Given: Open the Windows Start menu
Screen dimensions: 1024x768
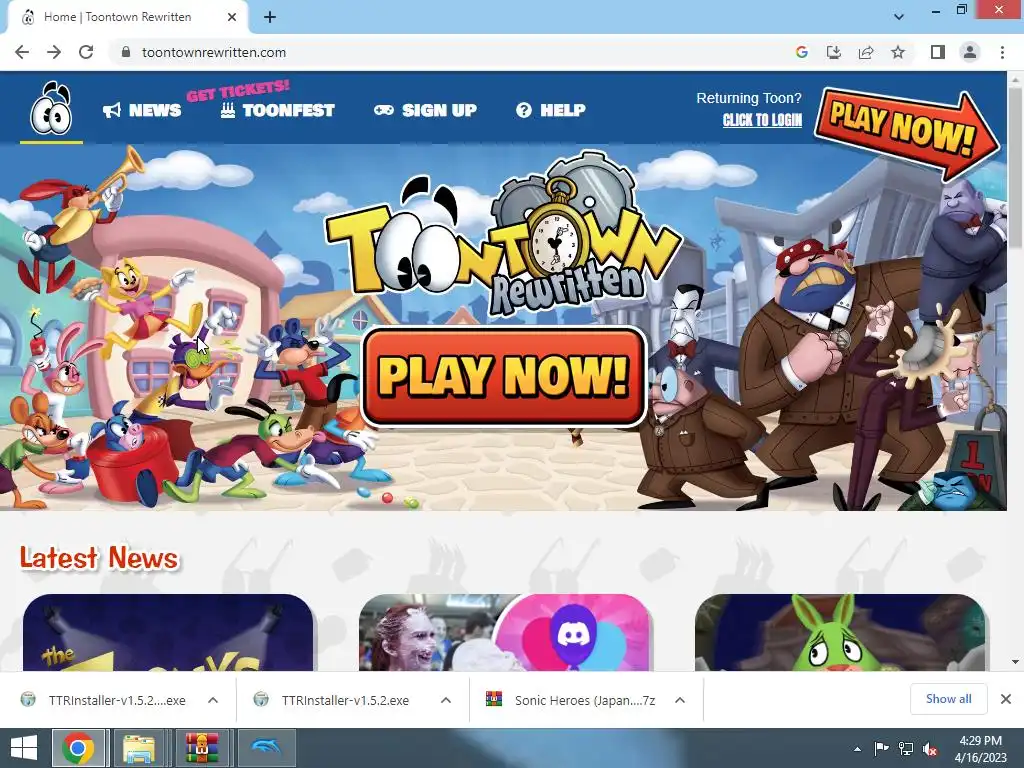Looking at the screenshot, I should click(x=24, y=748).
